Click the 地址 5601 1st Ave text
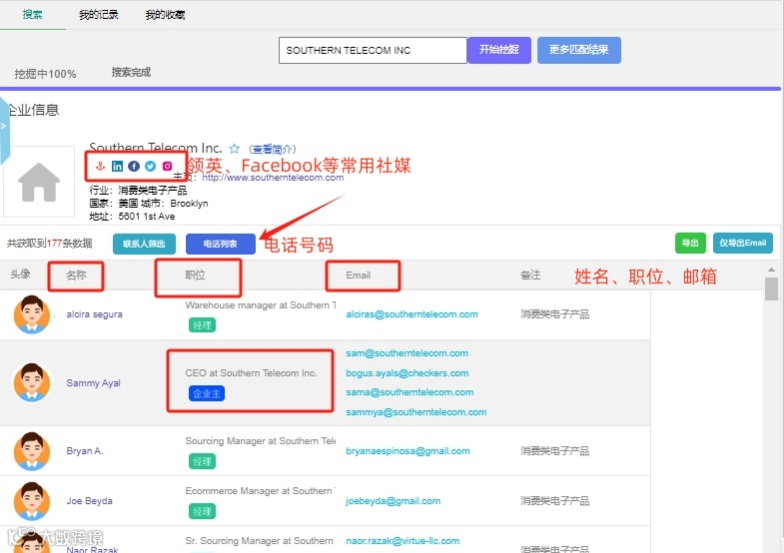This screenshot has height=553, width=784. pos(132,216)
